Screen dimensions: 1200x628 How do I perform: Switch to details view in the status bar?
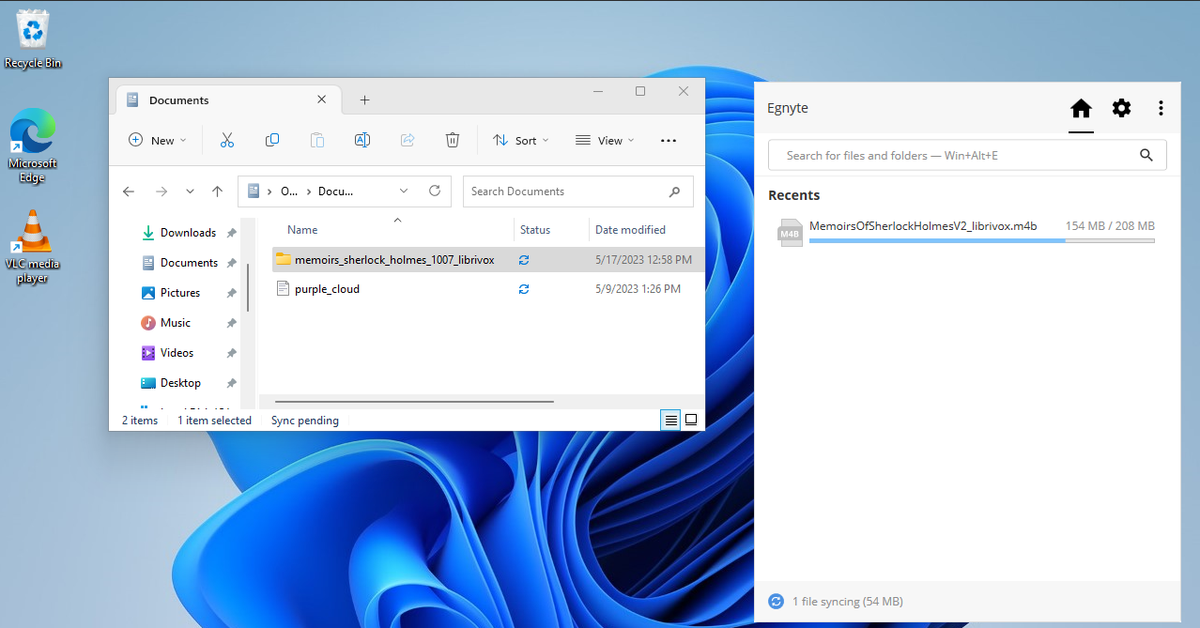click(x=670, y=420)
